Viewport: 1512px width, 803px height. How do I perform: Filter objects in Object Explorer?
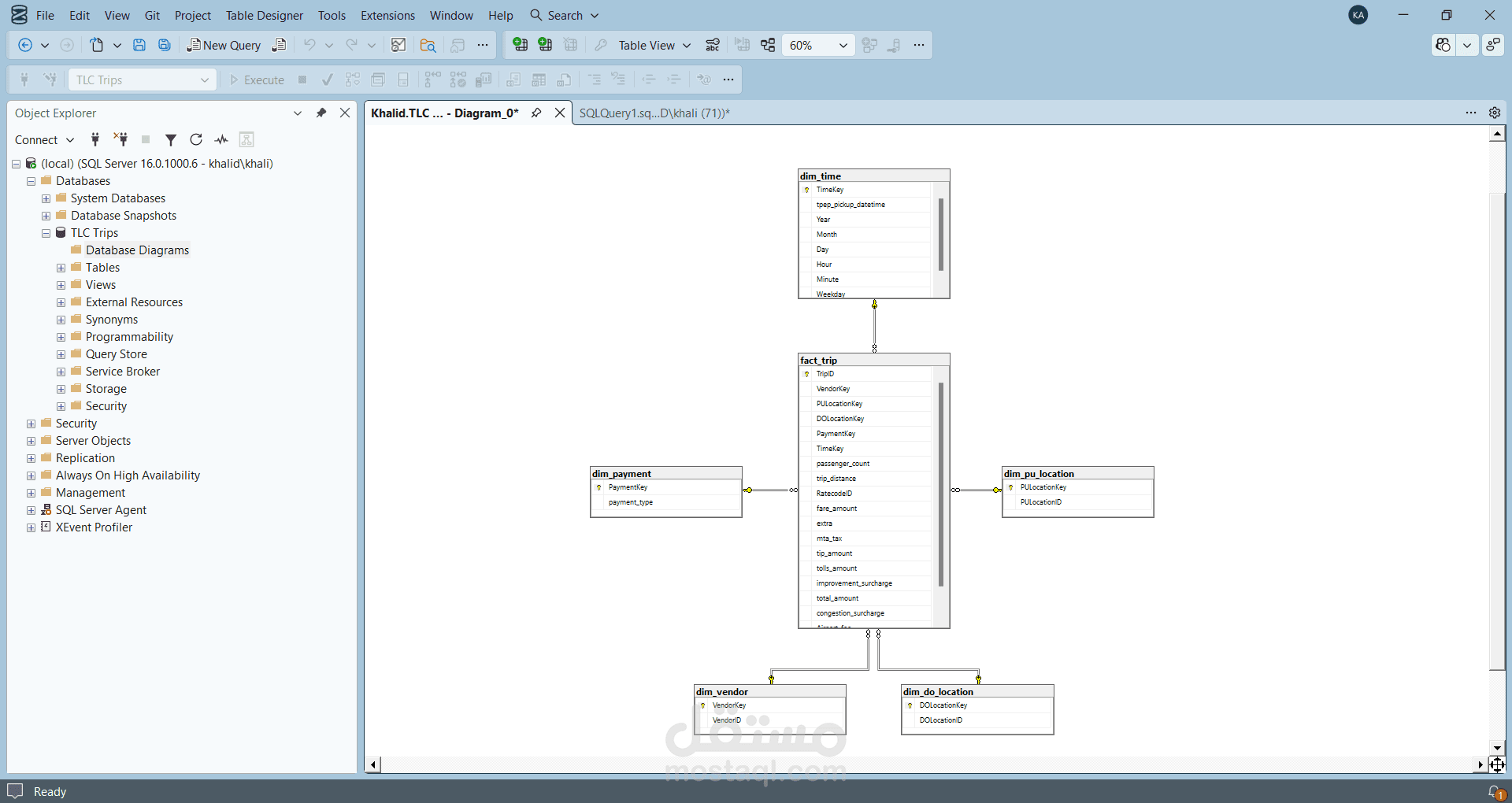click(x=171, y=139)
